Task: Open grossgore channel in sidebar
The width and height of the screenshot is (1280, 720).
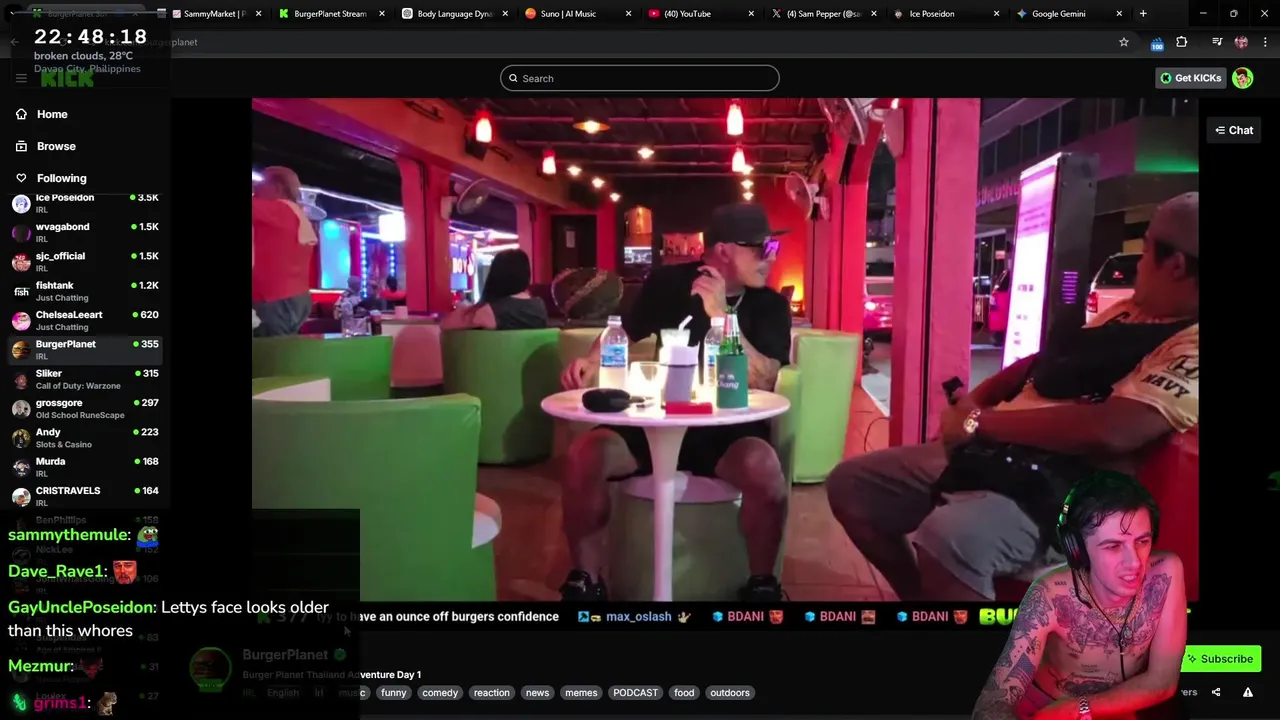Action: click(x=85, y=408)
